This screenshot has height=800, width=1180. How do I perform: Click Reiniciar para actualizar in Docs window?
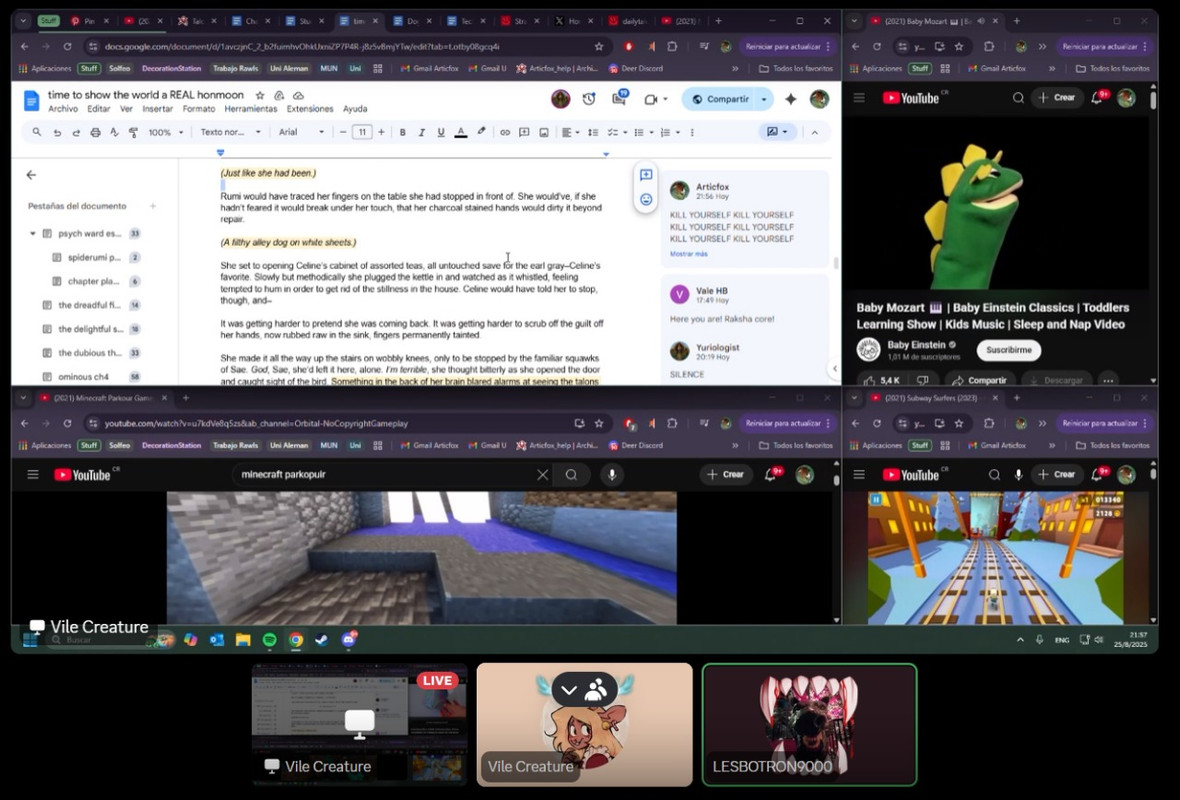click(786, 47)
